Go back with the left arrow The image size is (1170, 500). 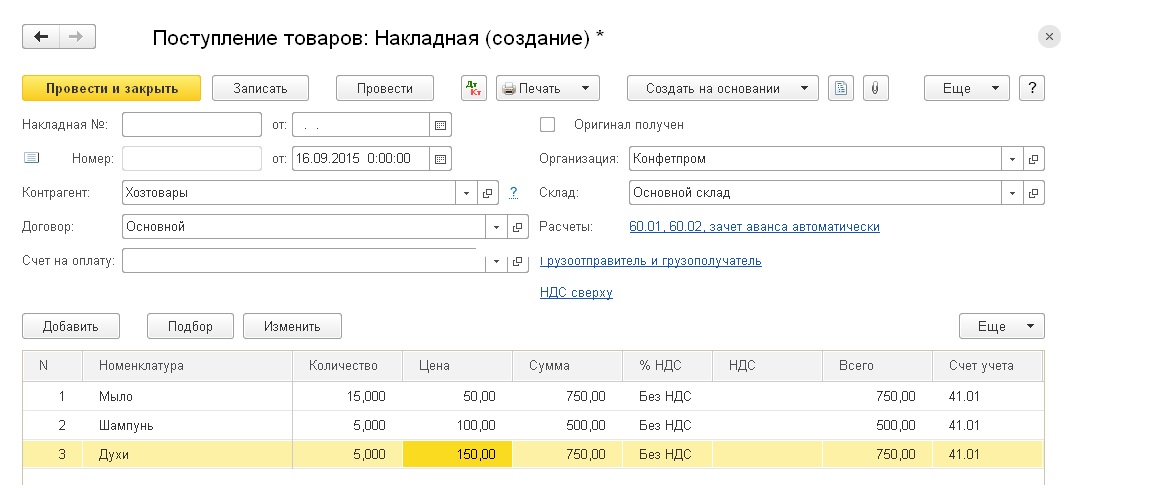(x=41, y=37)
